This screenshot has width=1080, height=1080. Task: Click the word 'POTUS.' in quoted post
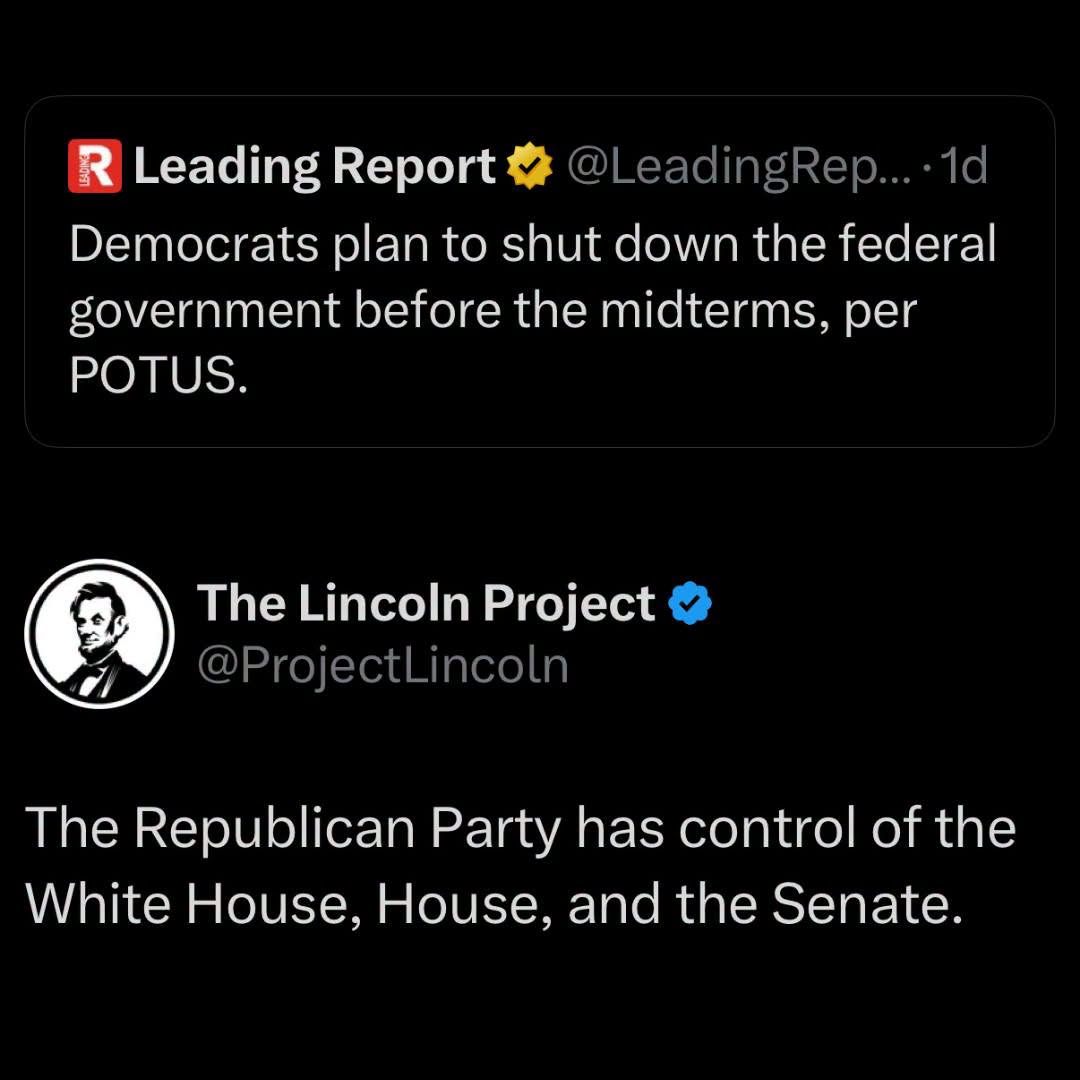click(x=158, y=376)
